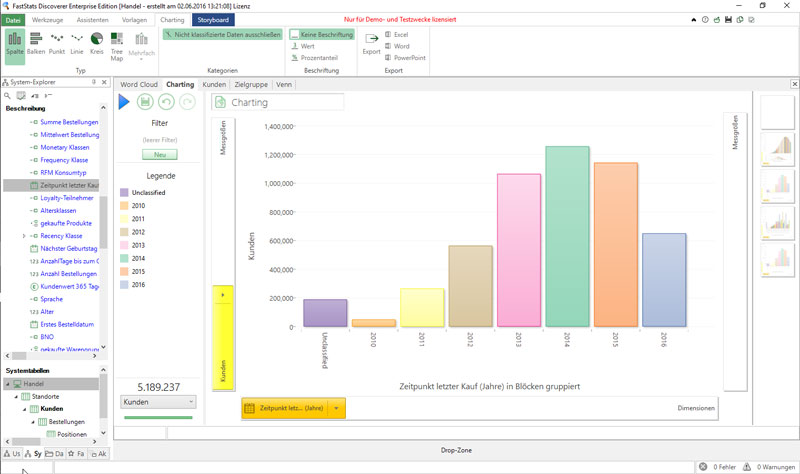Click the green save disk icon
The width and height of the screenshot is (800, 474).
pyautogui.click(x=146, y=102)
